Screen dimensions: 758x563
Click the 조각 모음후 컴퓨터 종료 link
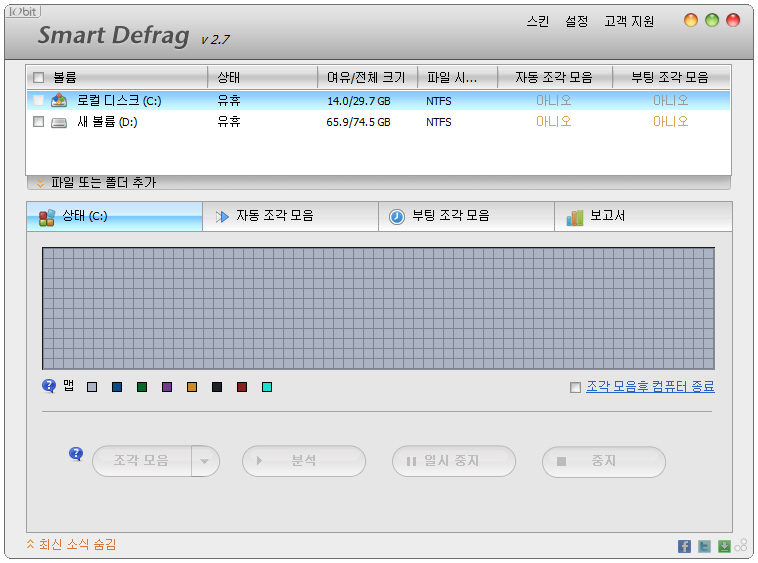click(650, 386)
